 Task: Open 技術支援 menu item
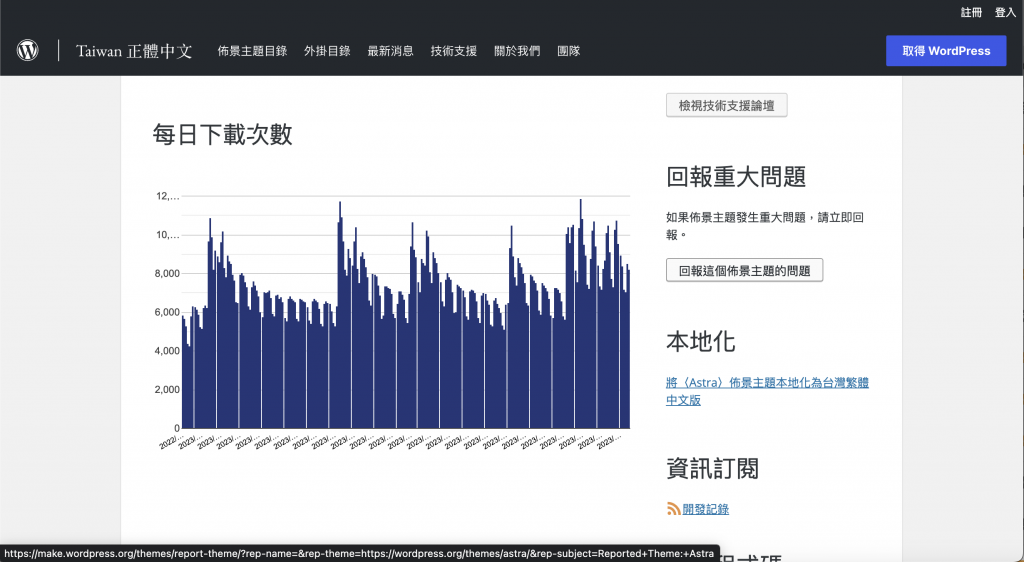(454, 51)
